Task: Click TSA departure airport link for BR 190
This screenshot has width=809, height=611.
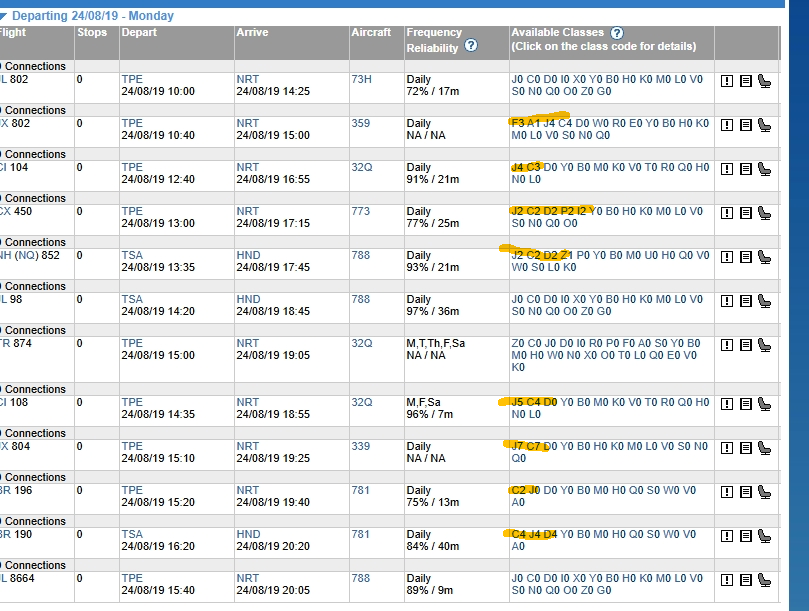Action: click(x=132, y=534)
